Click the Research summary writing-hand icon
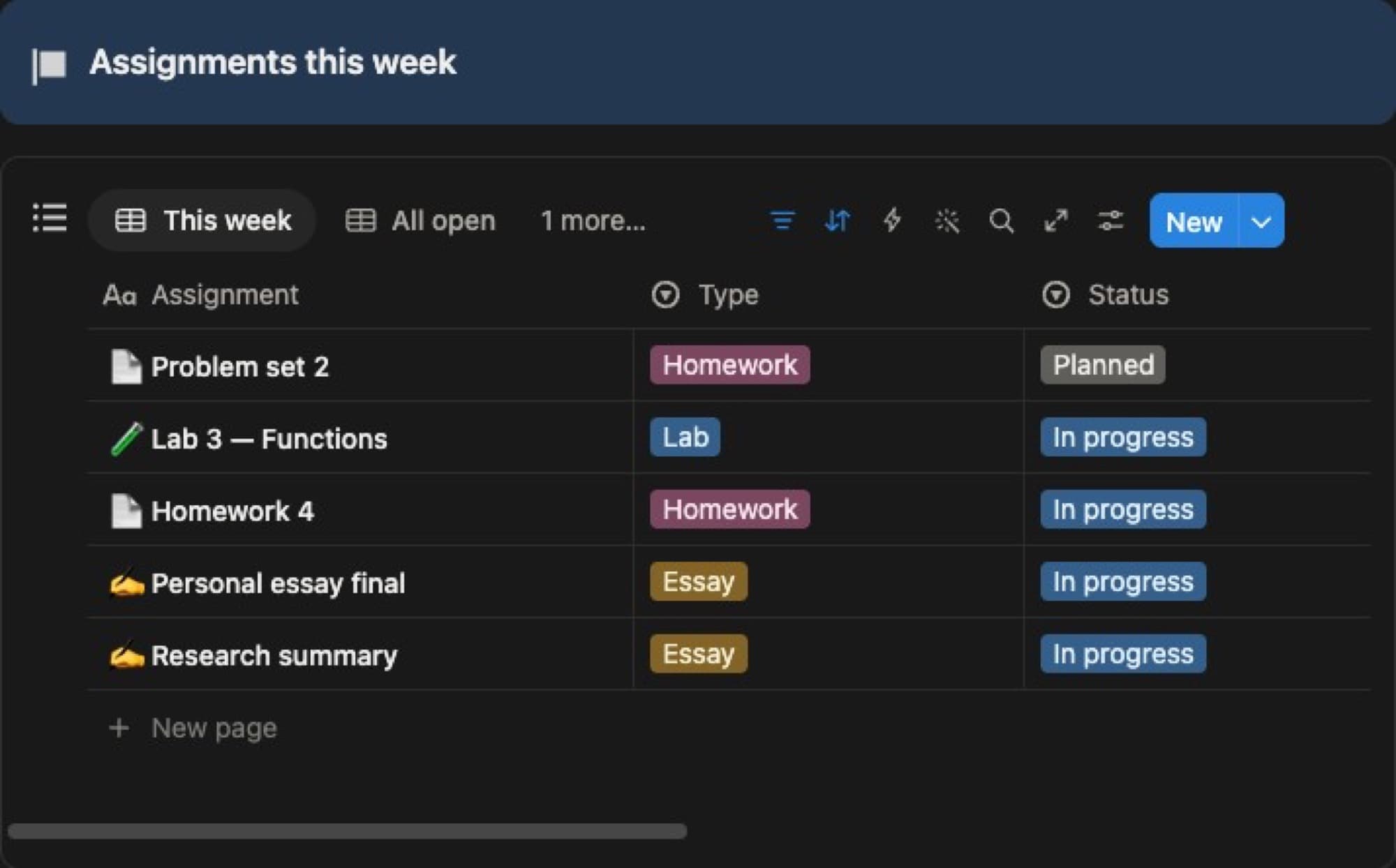This screenshot has width=1396, height=868. pos(126,656)
